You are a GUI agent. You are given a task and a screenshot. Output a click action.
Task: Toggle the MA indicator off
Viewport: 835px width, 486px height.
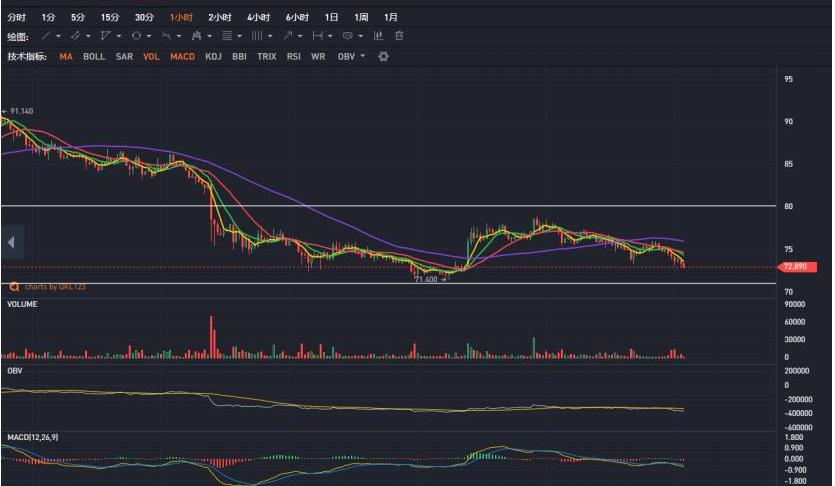click(66, 57)
